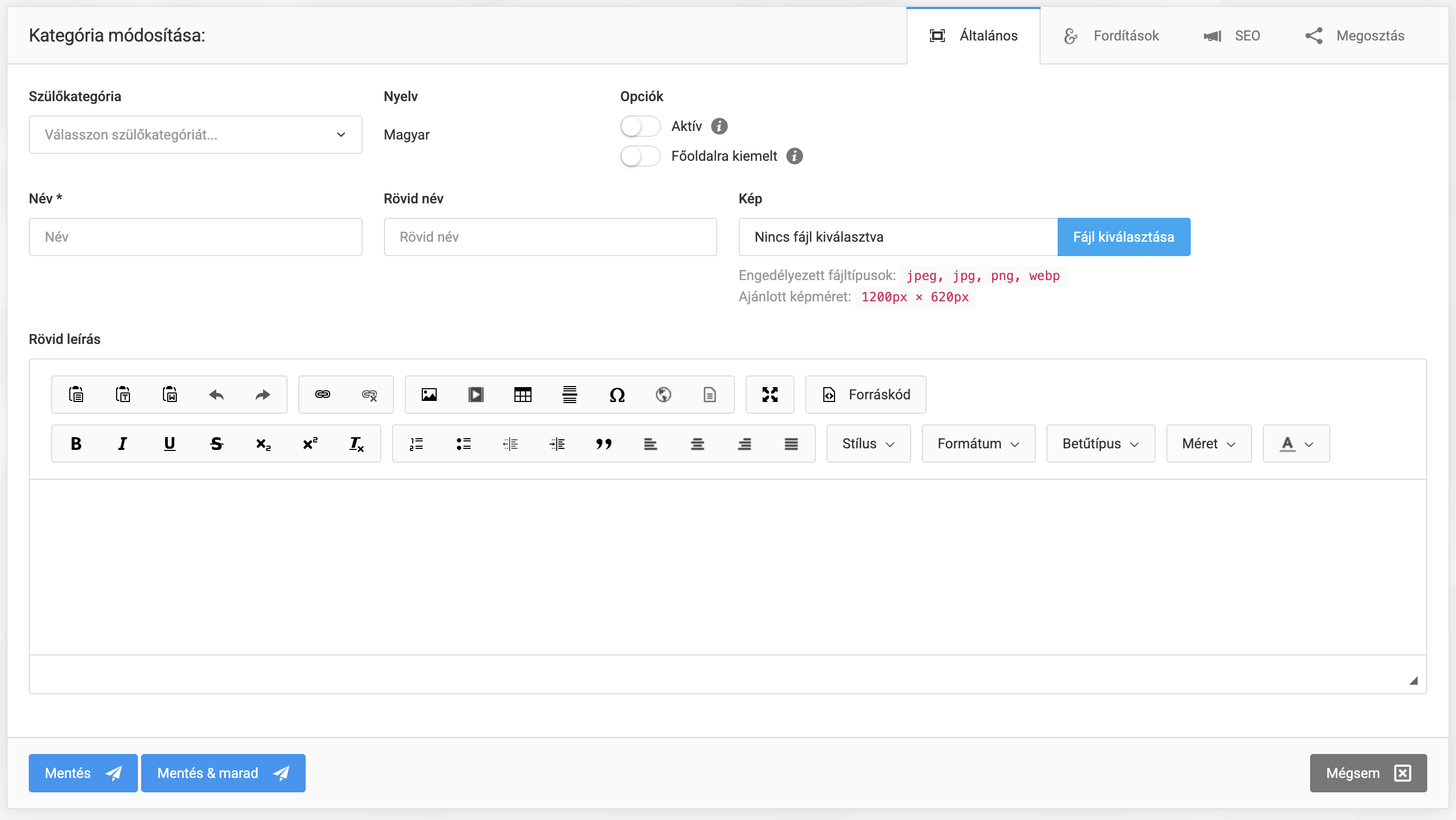Expand the Formátum dropdown
Viewport: 1456px width, 820px height.
pyautogui.click(x=978, y=444)
